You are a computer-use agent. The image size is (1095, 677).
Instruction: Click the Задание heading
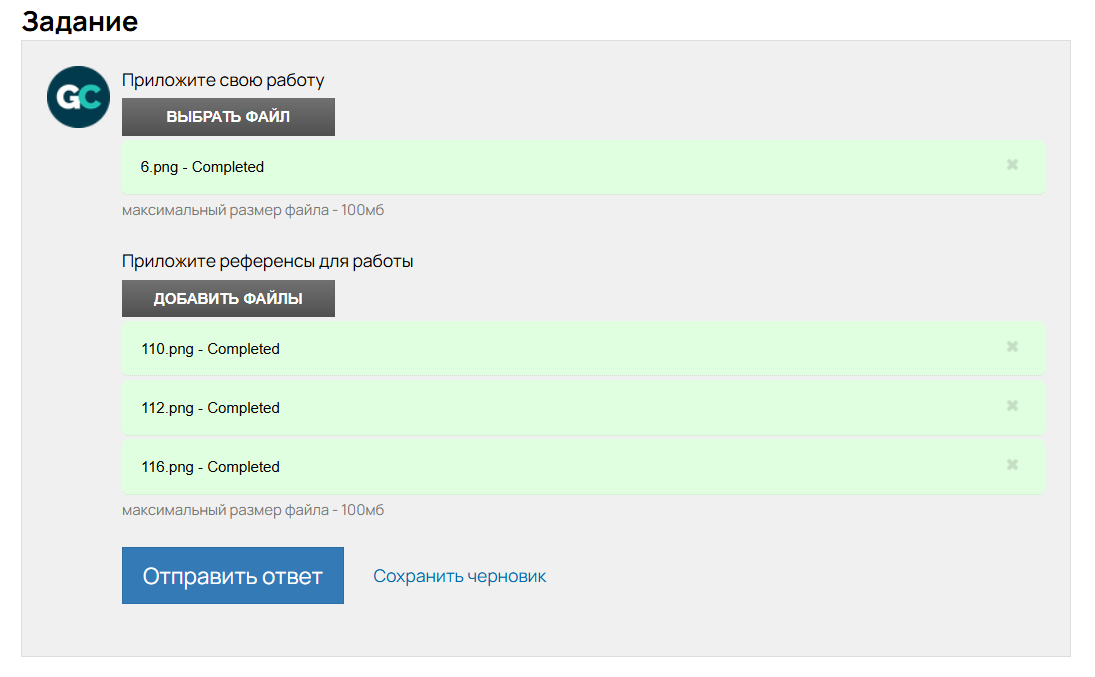80,21
